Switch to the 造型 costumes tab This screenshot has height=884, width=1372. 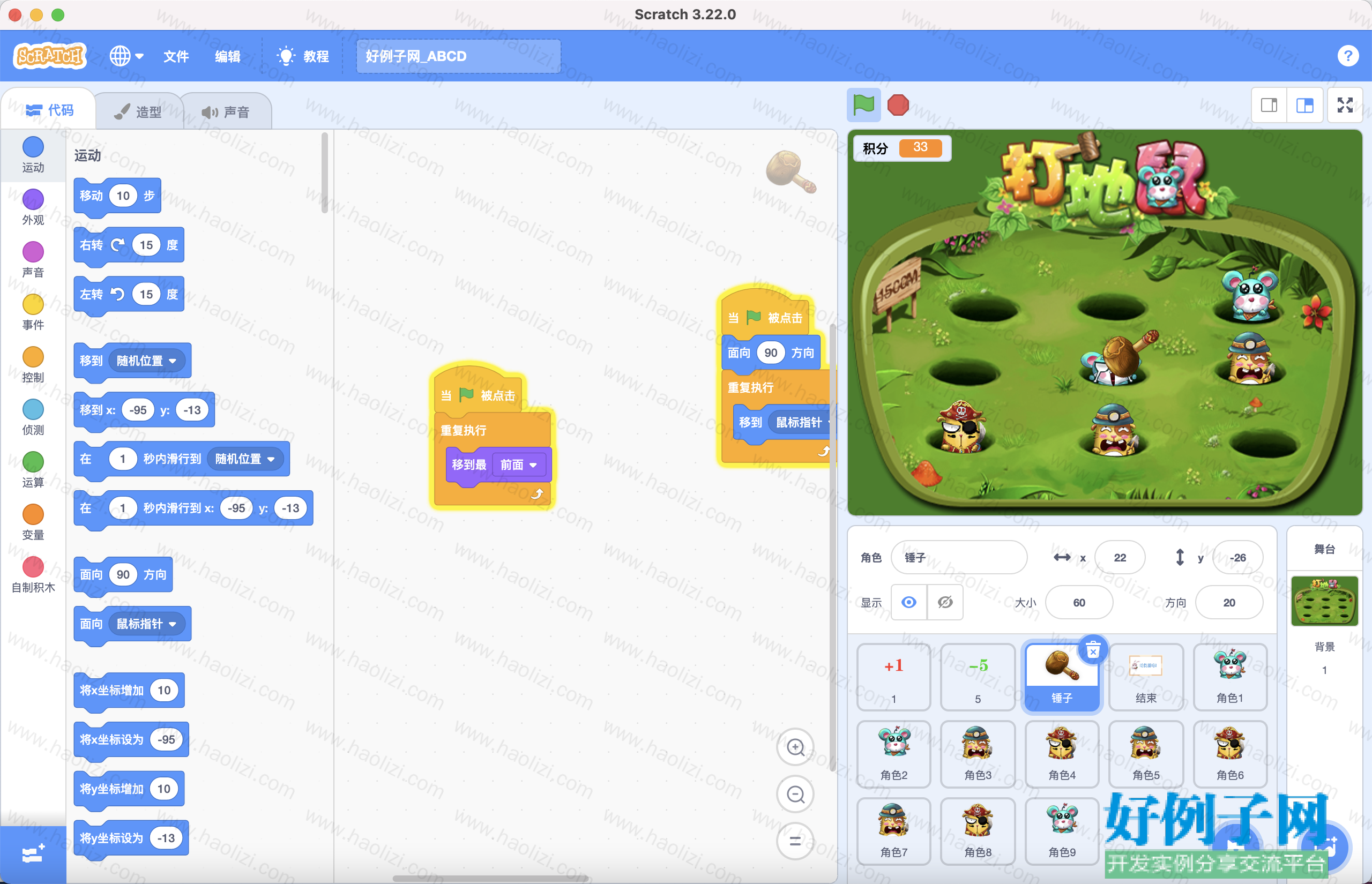pos(138,111)
